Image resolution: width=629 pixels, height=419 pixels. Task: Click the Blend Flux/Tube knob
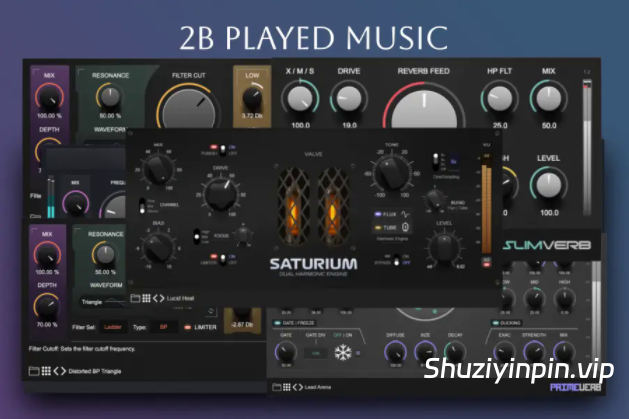coord(434,199)
